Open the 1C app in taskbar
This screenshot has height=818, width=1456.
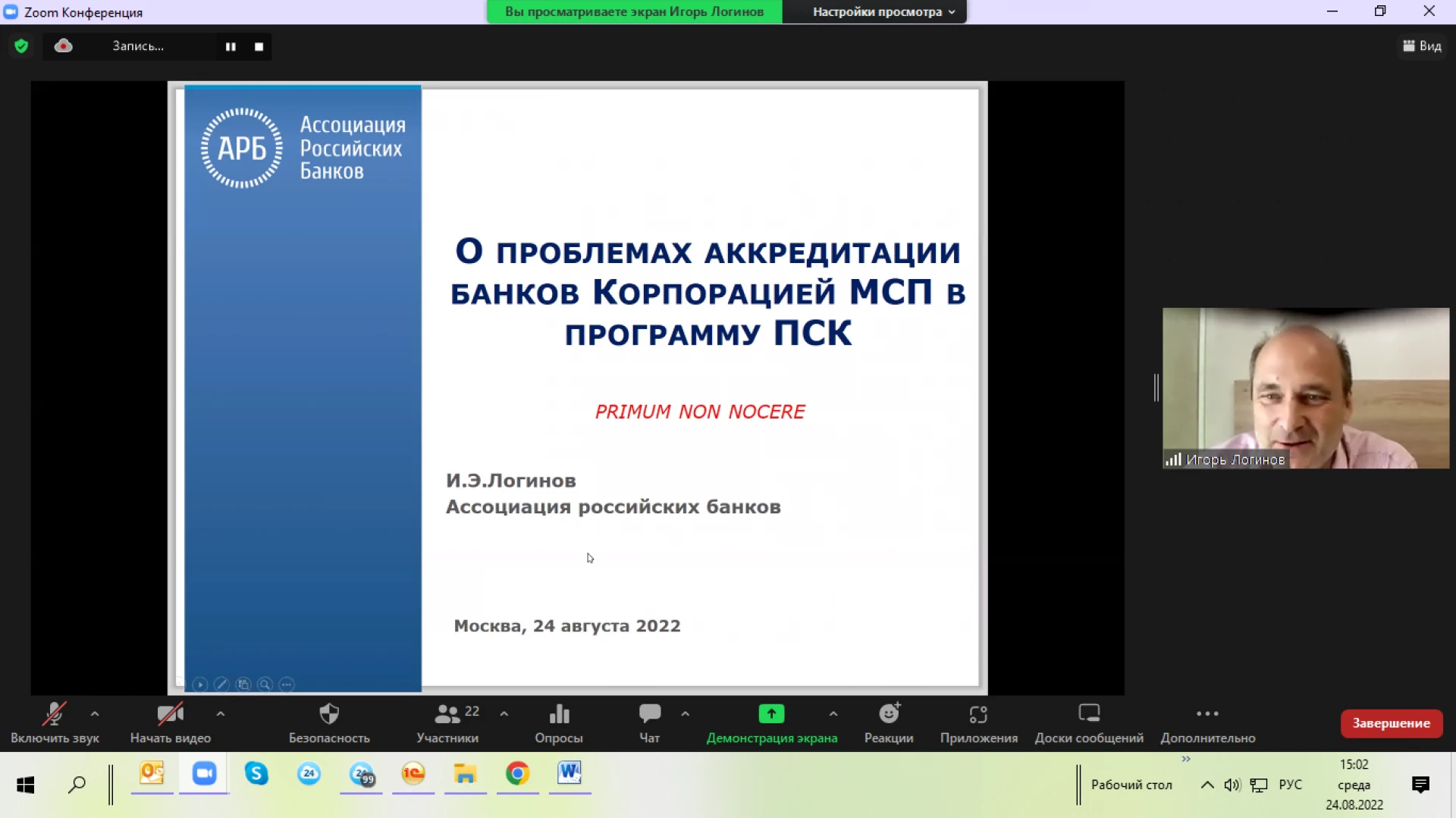(x=413, y=774)
